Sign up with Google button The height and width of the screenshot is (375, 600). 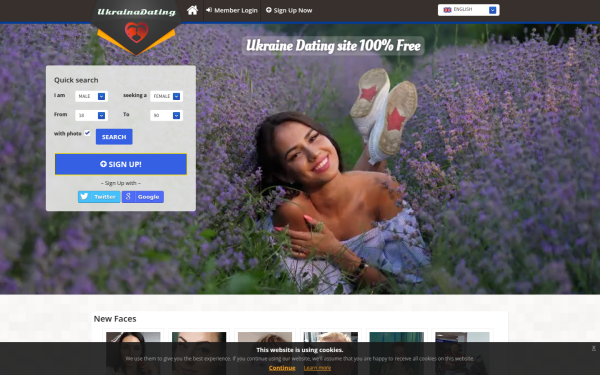coord(143,197)
